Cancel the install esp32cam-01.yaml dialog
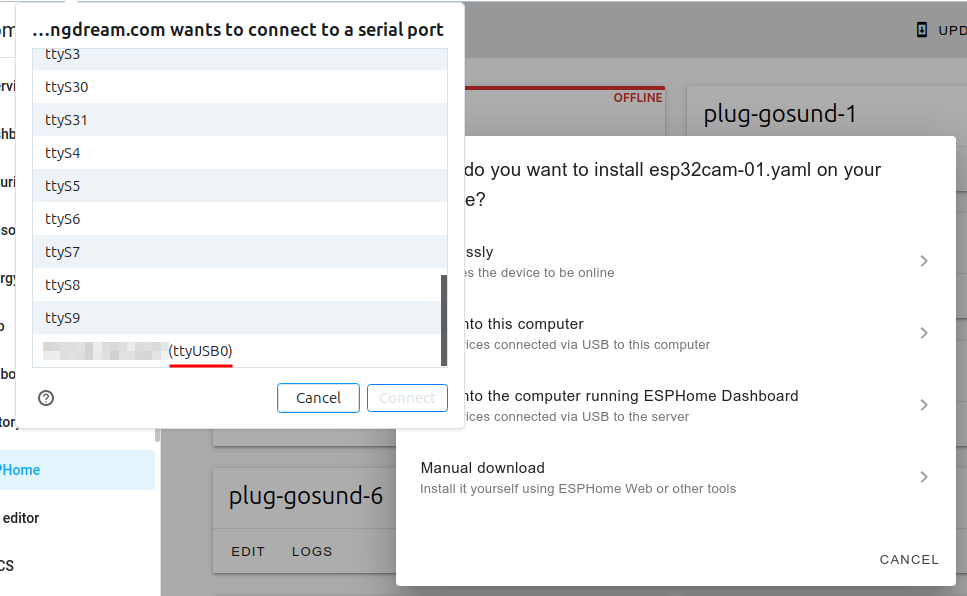The width and height of the screenshot is (967, 596). pos(908,560)
